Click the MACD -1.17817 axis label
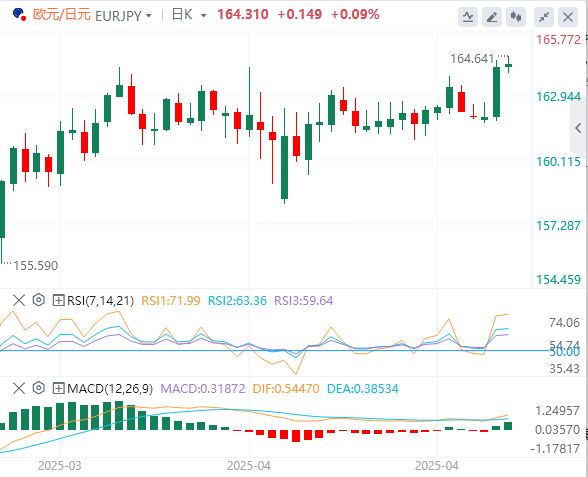The height and width of the screenshot is (477, 588). [555, 448]
